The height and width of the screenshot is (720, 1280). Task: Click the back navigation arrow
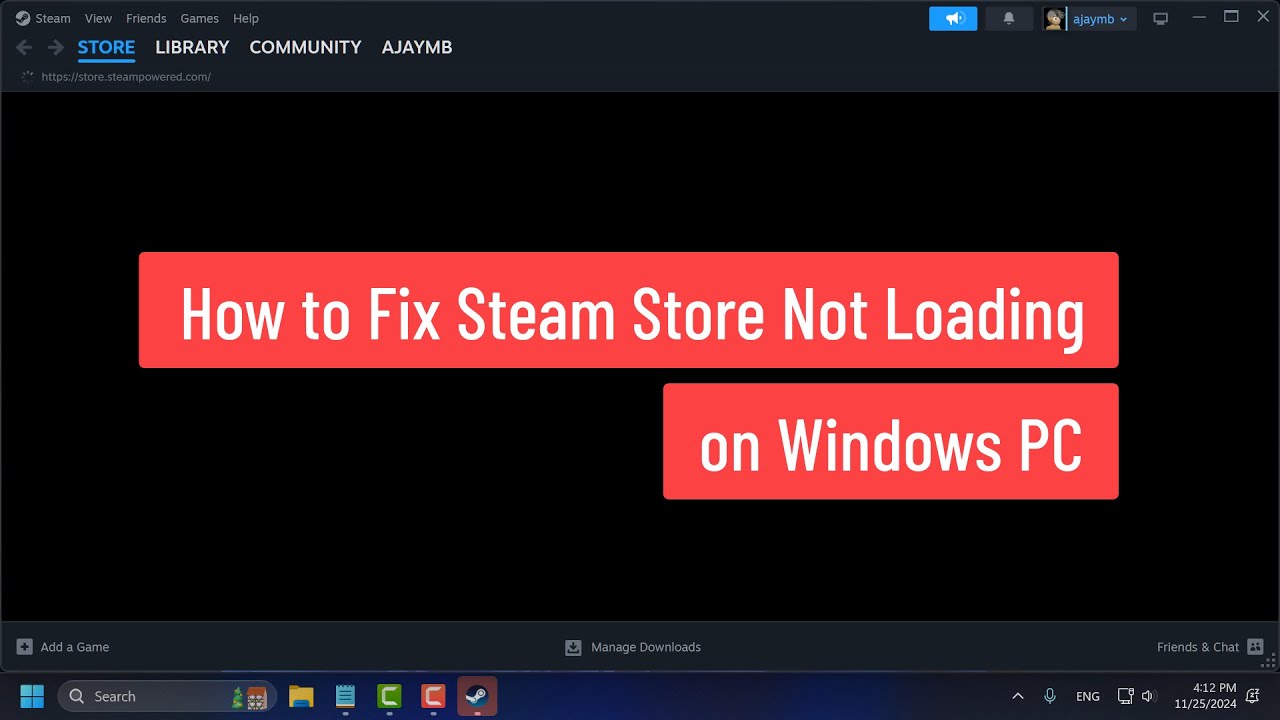point(24,47)
